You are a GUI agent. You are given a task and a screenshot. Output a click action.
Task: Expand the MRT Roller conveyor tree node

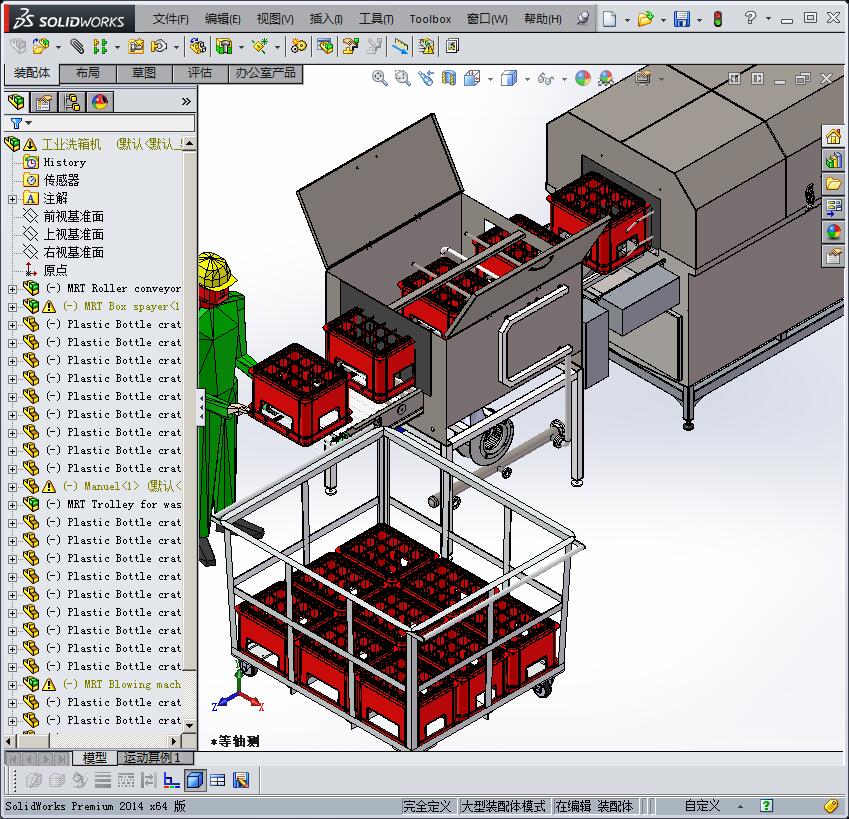(10, 287)
